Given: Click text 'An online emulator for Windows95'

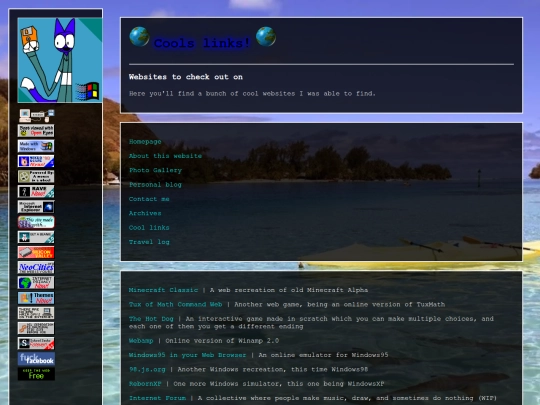Looking at the screenshot, I should (x=323, y=355).
